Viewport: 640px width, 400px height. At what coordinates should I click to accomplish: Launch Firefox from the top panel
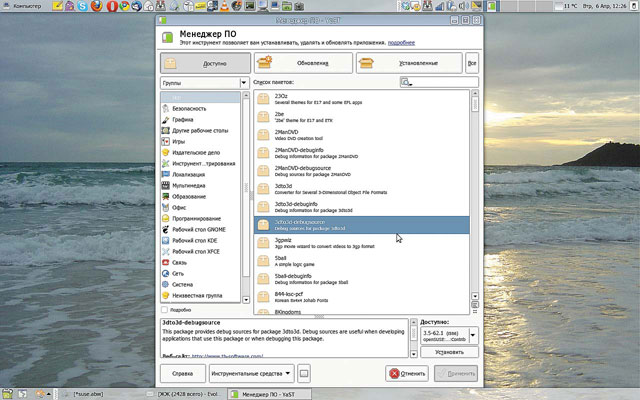click(x=96, y=6)
